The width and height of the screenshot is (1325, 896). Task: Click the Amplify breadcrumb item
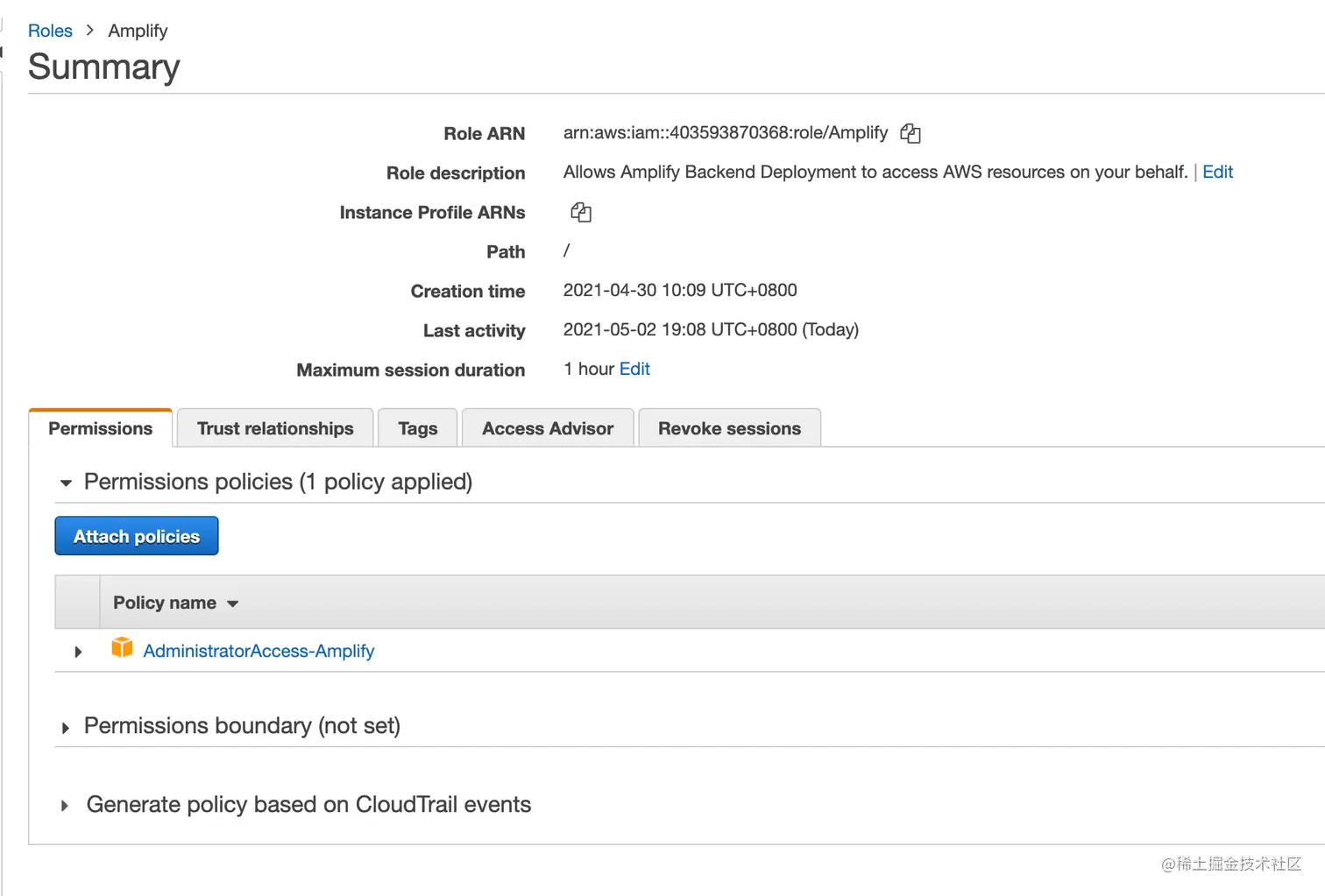pyautogui.click(x=138, y=30)
